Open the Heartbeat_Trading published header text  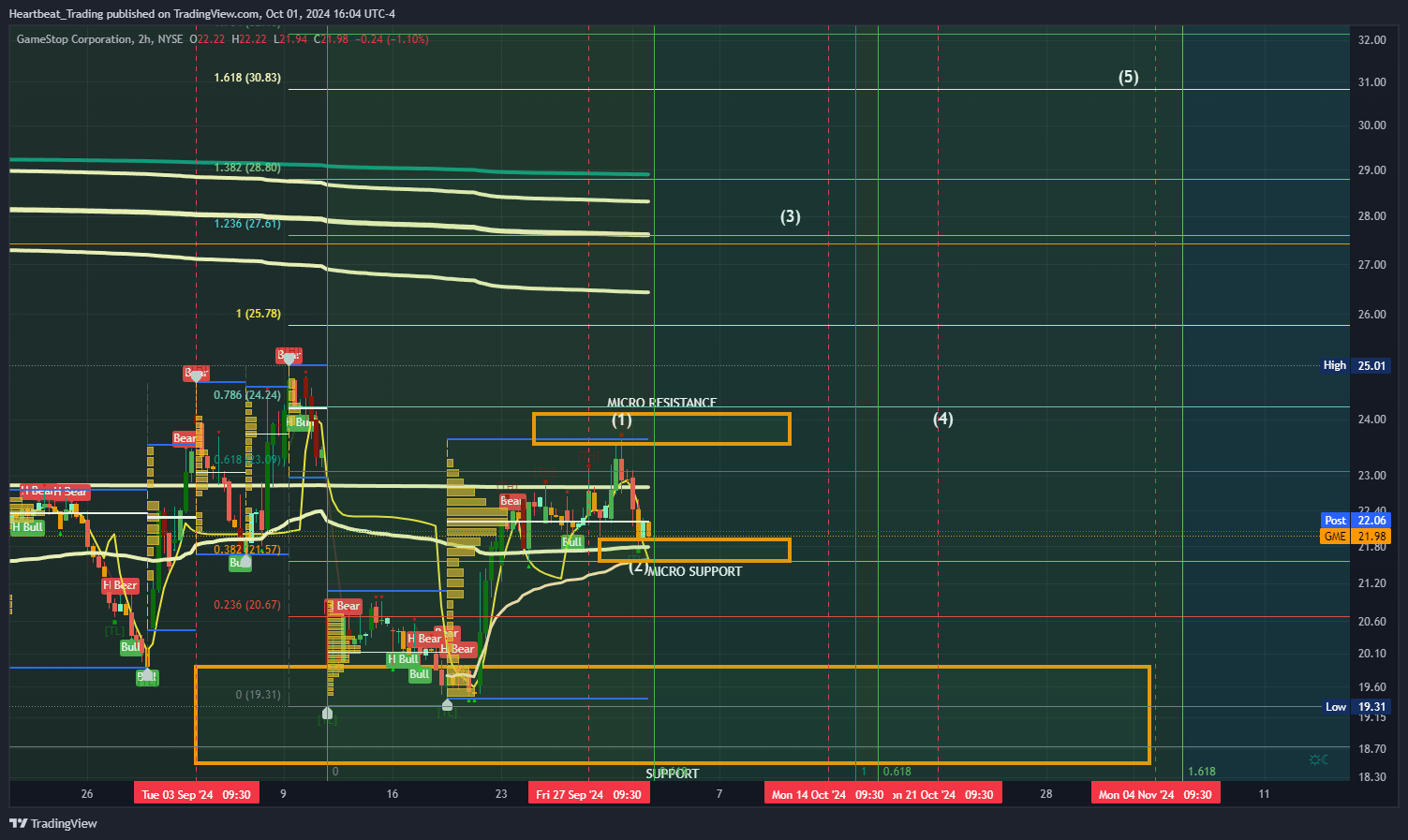coord(201,14)
